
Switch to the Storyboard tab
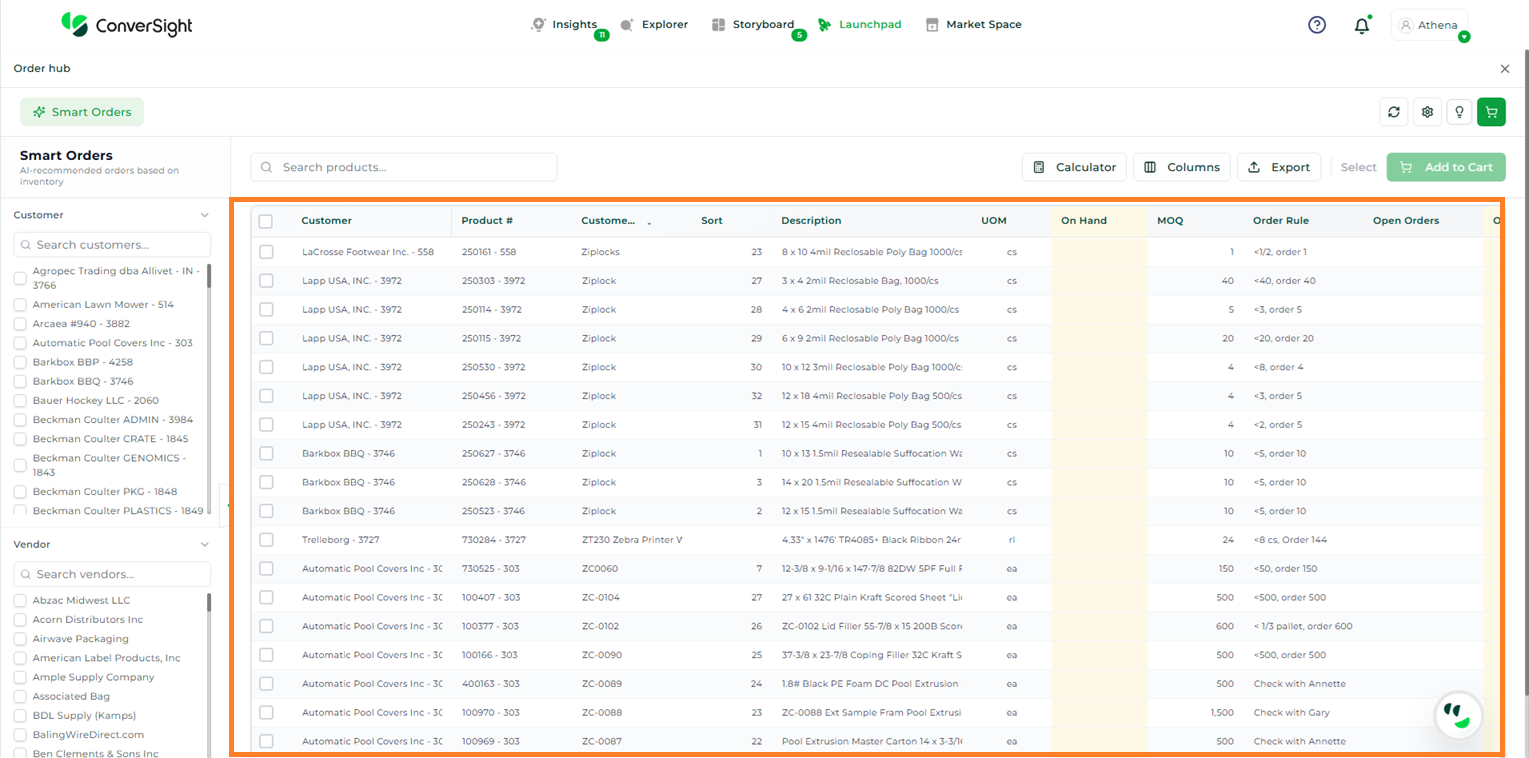pos(753,25)
